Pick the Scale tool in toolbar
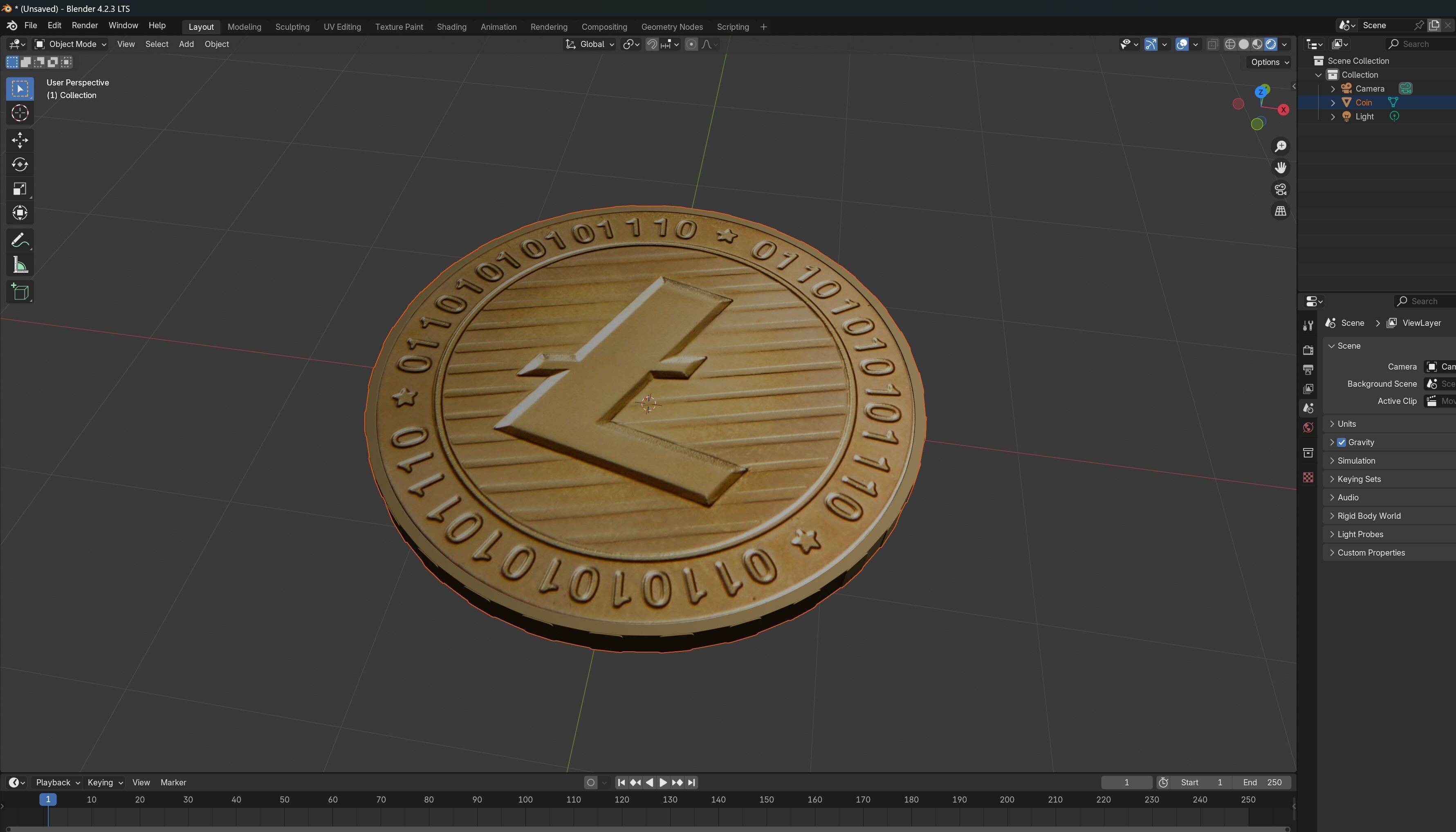 [20, 188]
